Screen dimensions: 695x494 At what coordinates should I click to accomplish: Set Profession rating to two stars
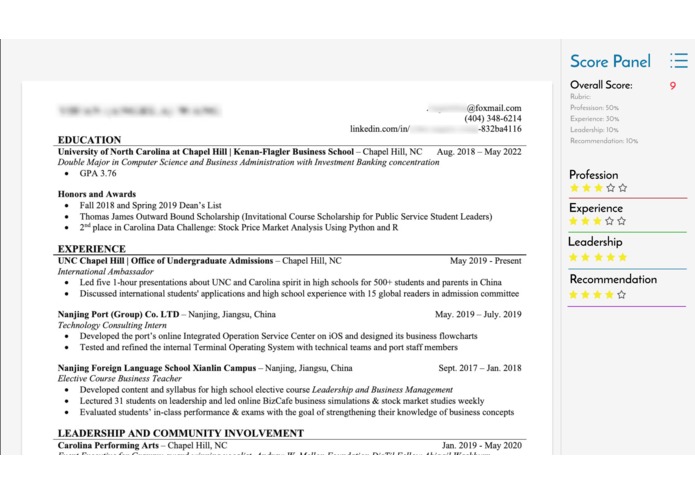pos(586,188)
